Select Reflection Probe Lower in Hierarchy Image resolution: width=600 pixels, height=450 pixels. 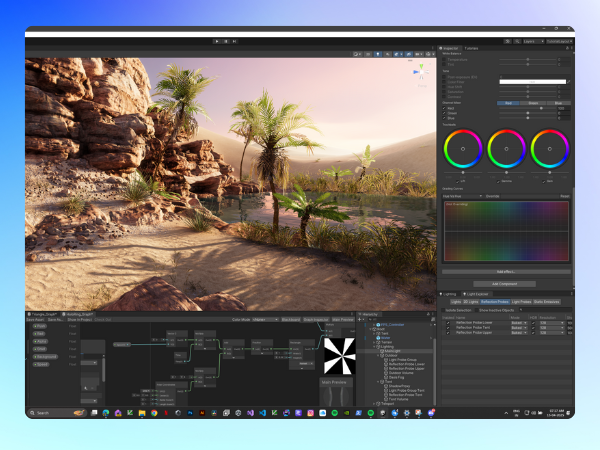[406, 364]
